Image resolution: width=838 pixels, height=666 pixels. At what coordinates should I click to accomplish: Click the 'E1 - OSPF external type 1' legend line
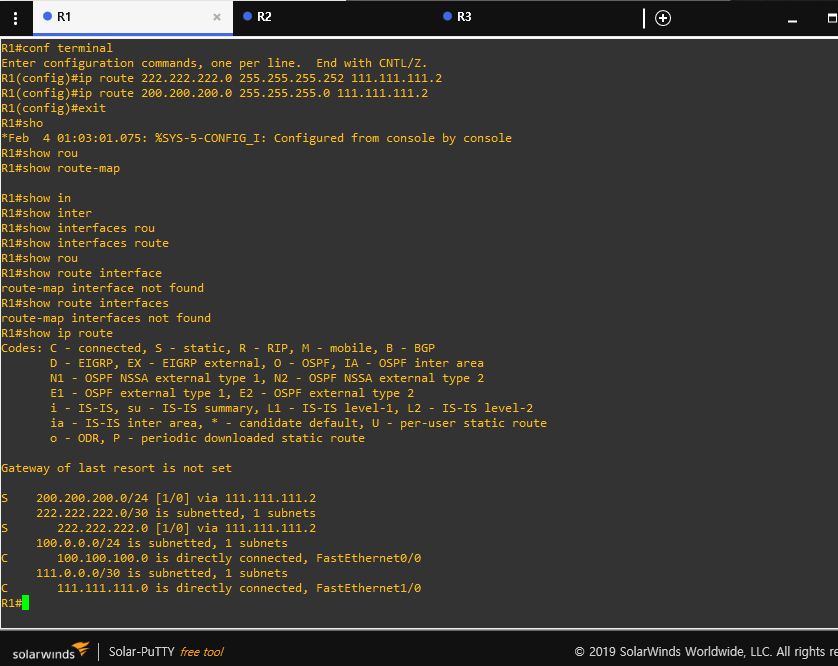(232, 393)
